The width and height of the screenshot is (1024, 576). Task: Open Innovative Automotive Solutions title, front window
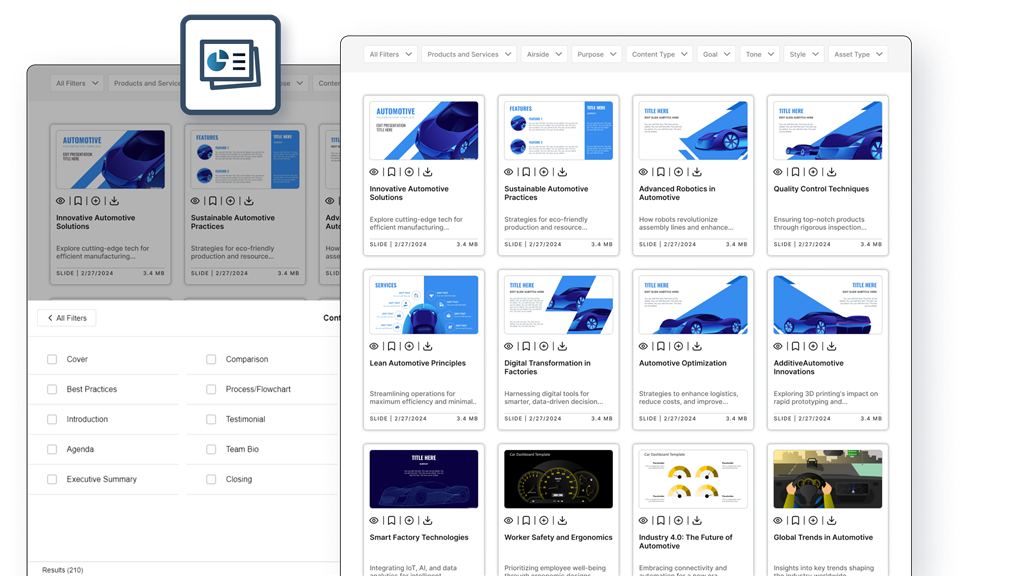tap(409, 193)
